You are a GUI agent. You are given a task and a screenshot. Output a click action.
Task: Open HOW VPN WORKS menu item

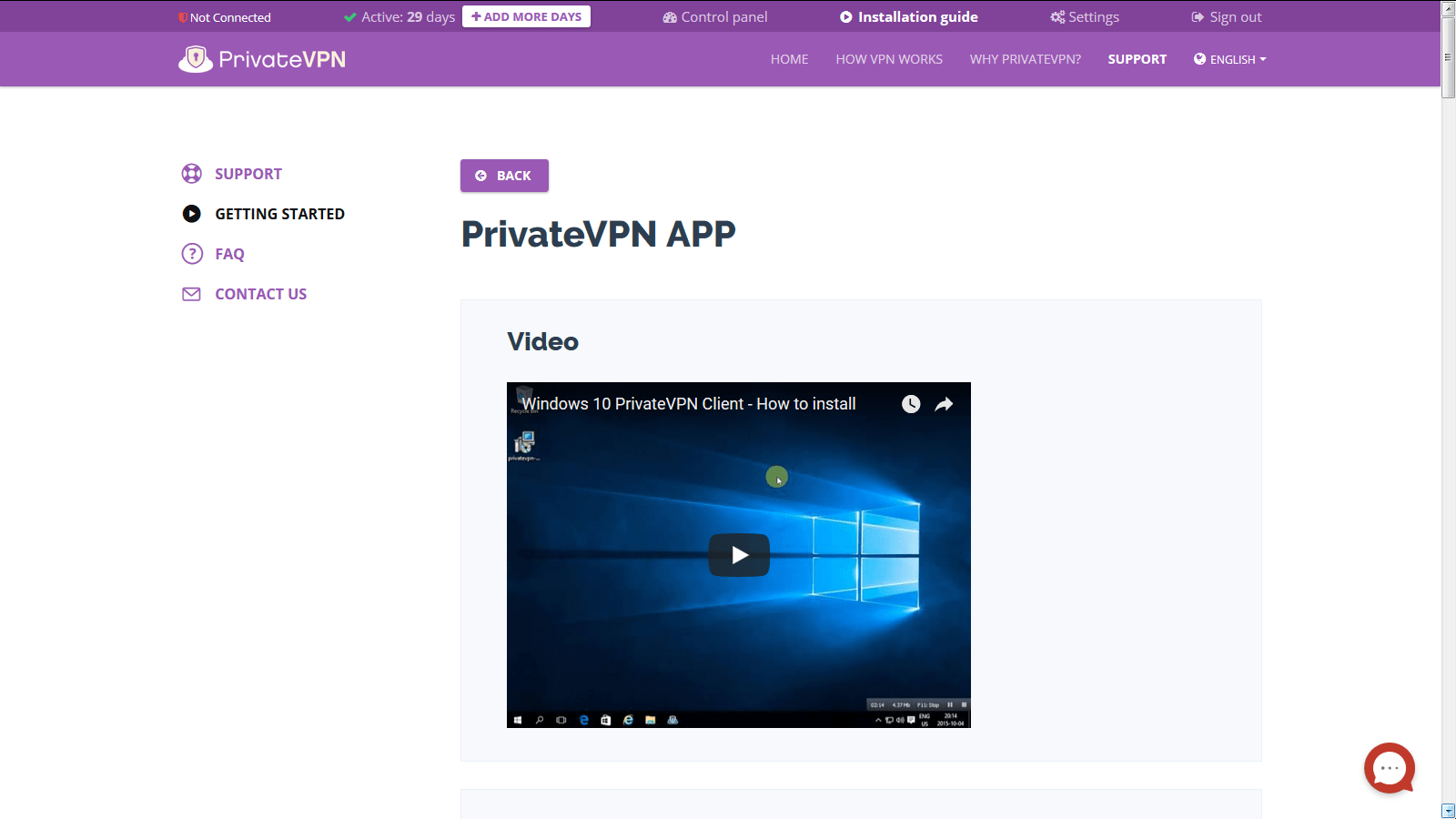pos(889,59)
